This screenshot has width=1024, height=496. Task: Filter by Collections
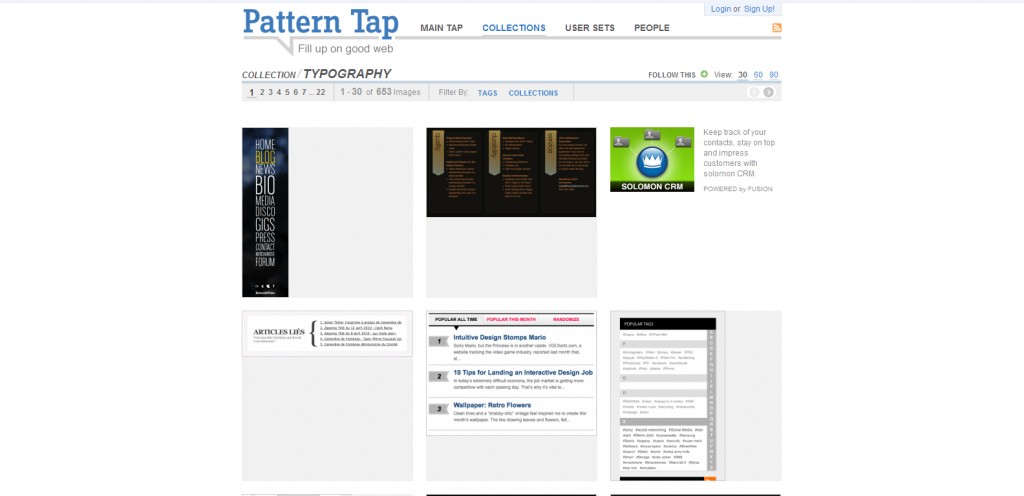[534, 93]
